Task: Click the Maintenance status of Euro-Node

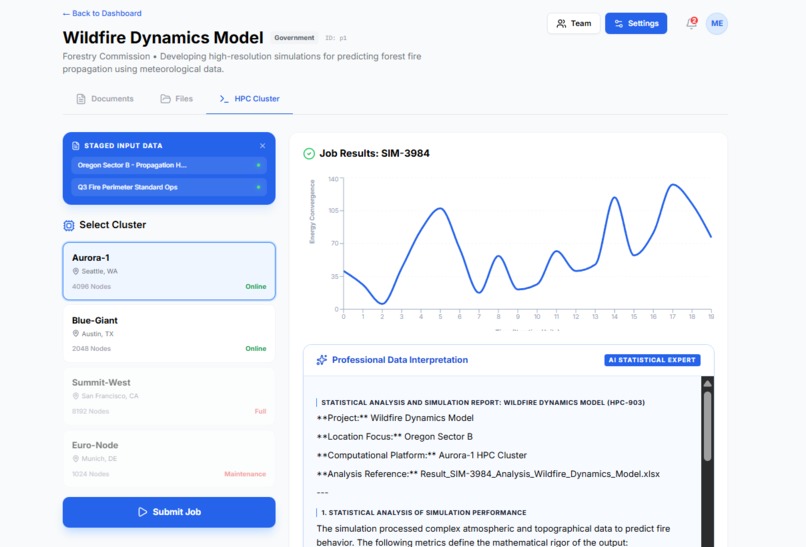Action: [x=245, y=474]
